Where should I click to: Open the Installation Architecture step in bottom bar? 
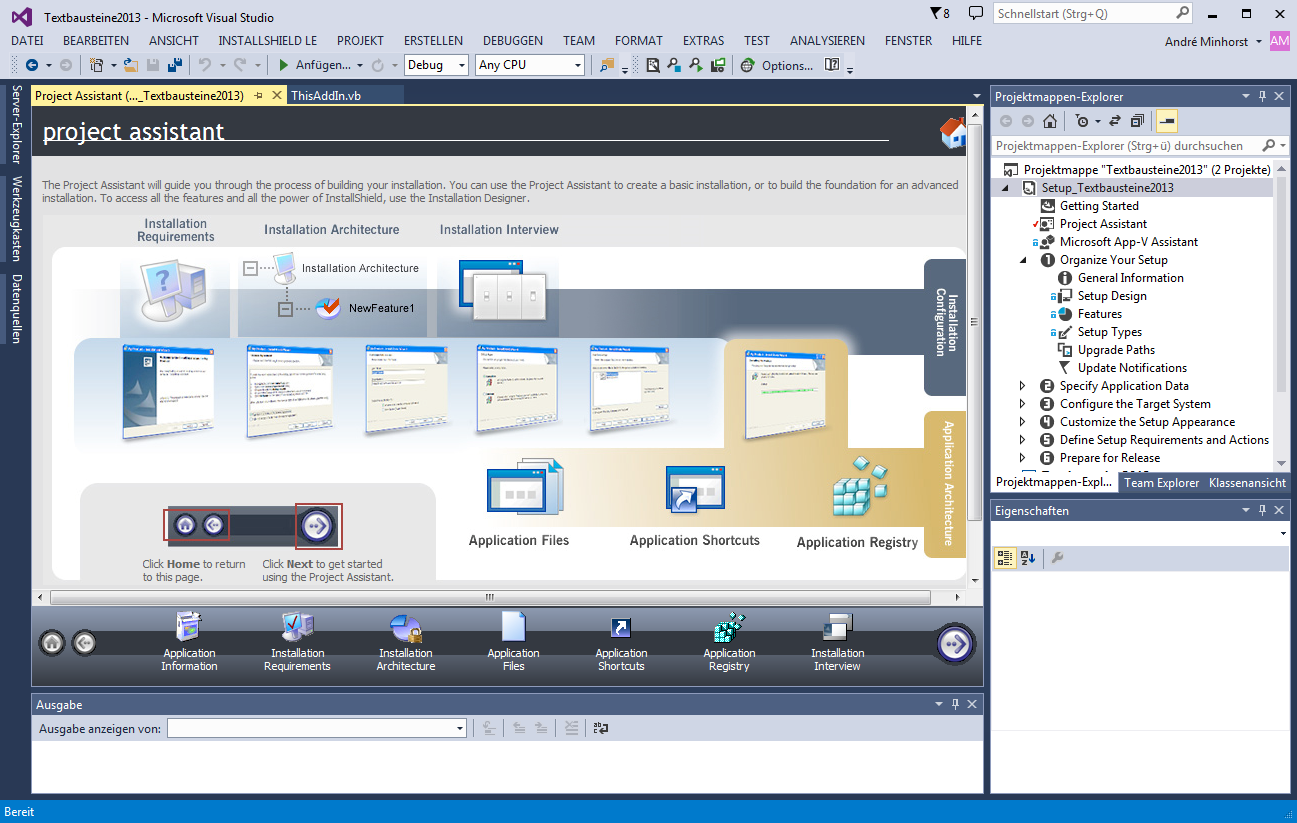click(x=405, y=643)
